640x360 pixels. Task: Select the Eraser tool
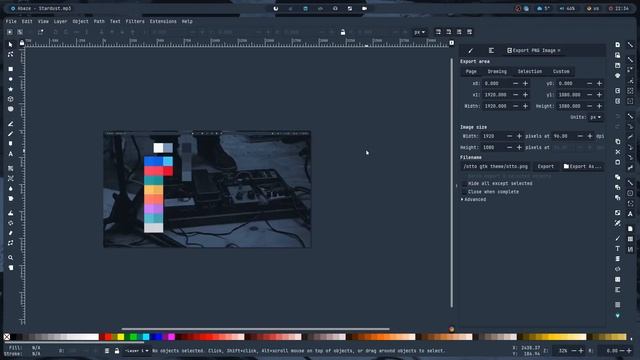11,233
